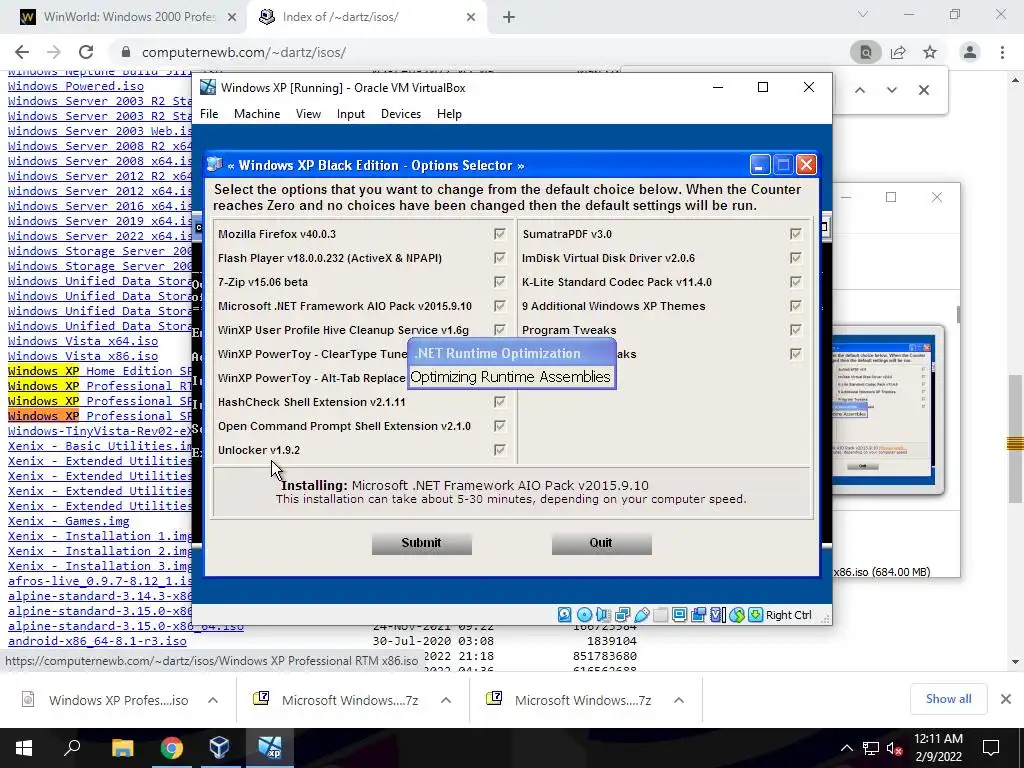The image size is (1024, 768).
Task: Close the Chrome find bar
Action: (923, 90)
